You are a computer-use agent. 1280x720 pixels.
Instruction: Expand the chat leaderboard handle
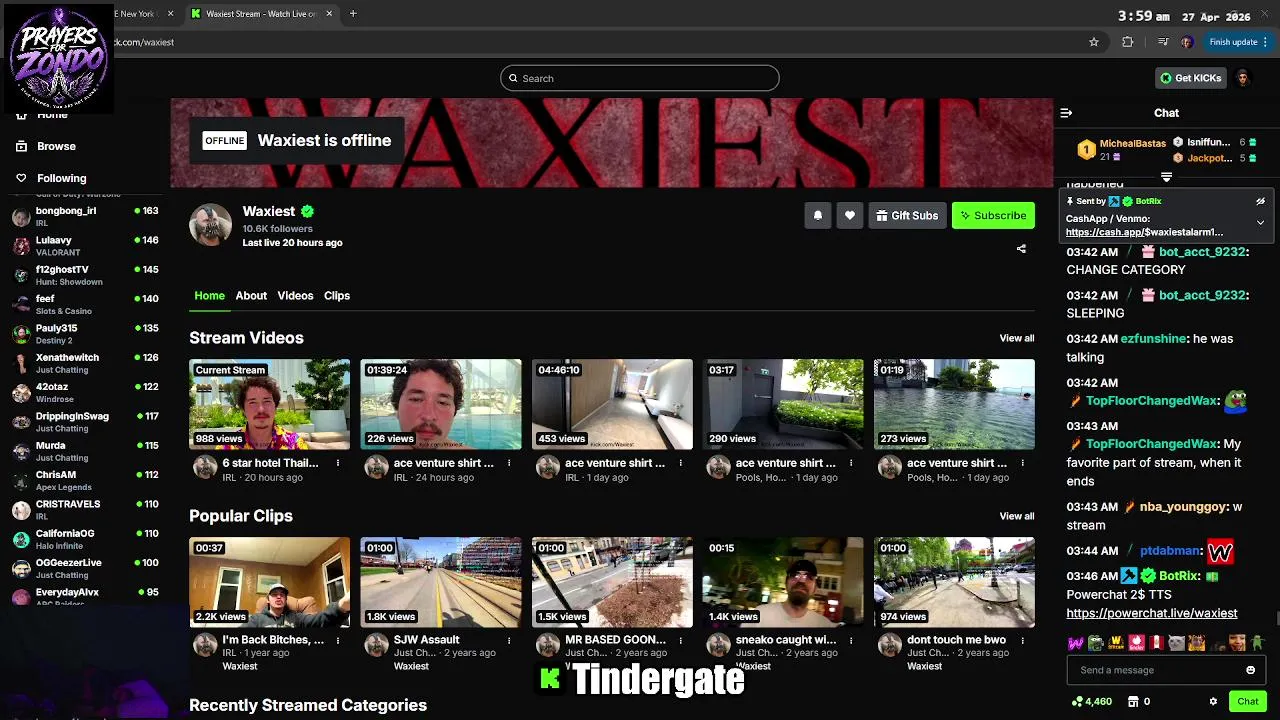pos(1166,176)
